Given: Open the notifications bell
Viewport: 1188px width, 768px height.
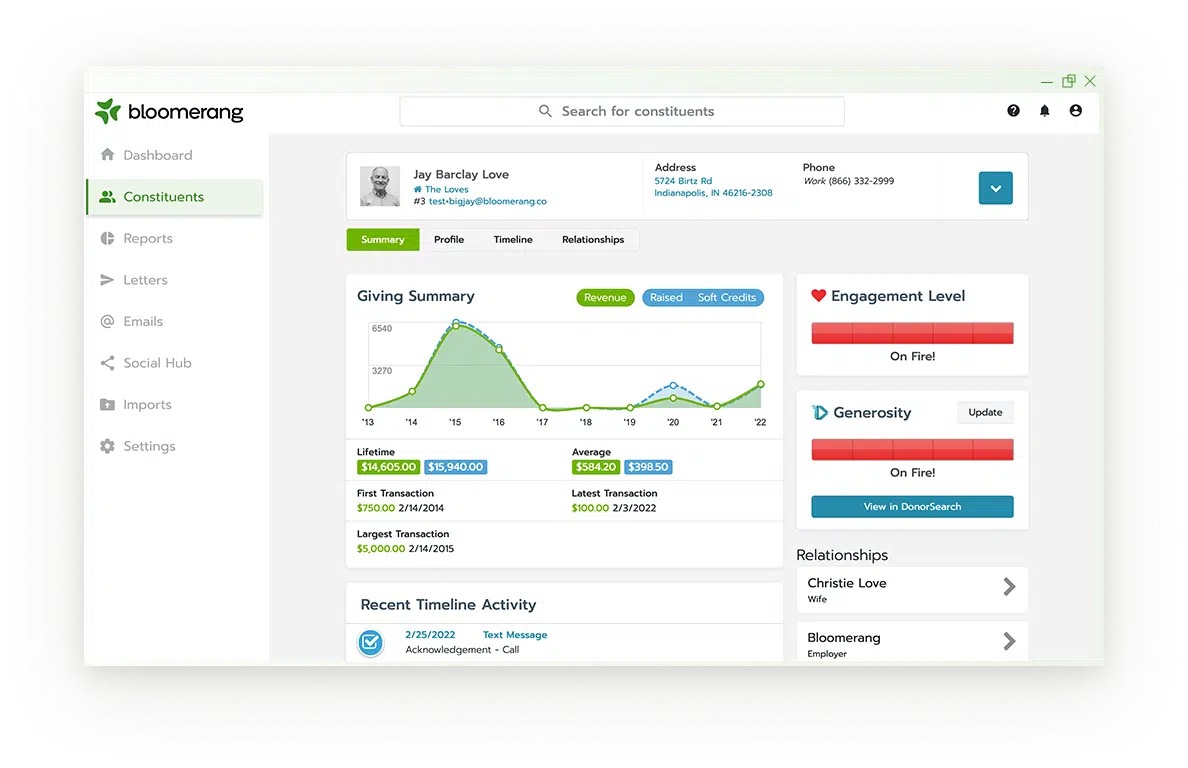Looking at the screenshot, I should (x=1044, y=111).
